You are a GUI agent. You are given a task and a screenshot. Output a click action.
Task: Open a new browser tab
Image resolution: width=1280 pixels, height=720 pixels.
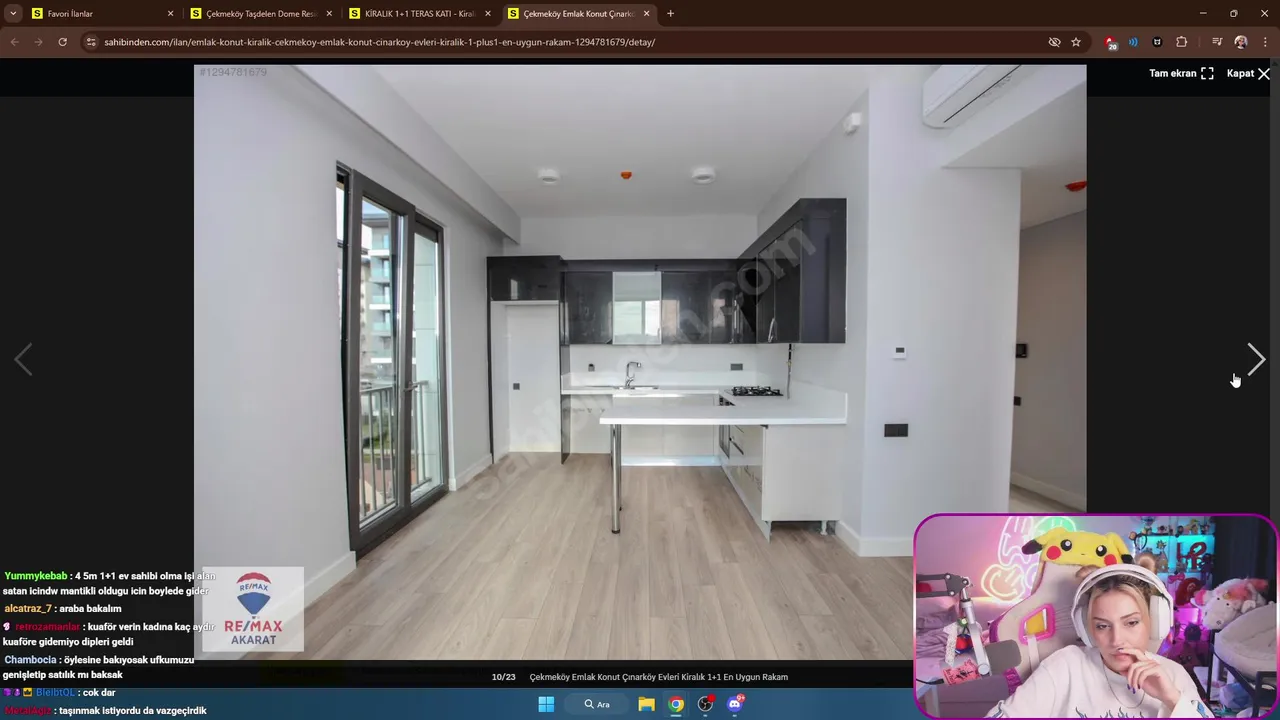670,14
